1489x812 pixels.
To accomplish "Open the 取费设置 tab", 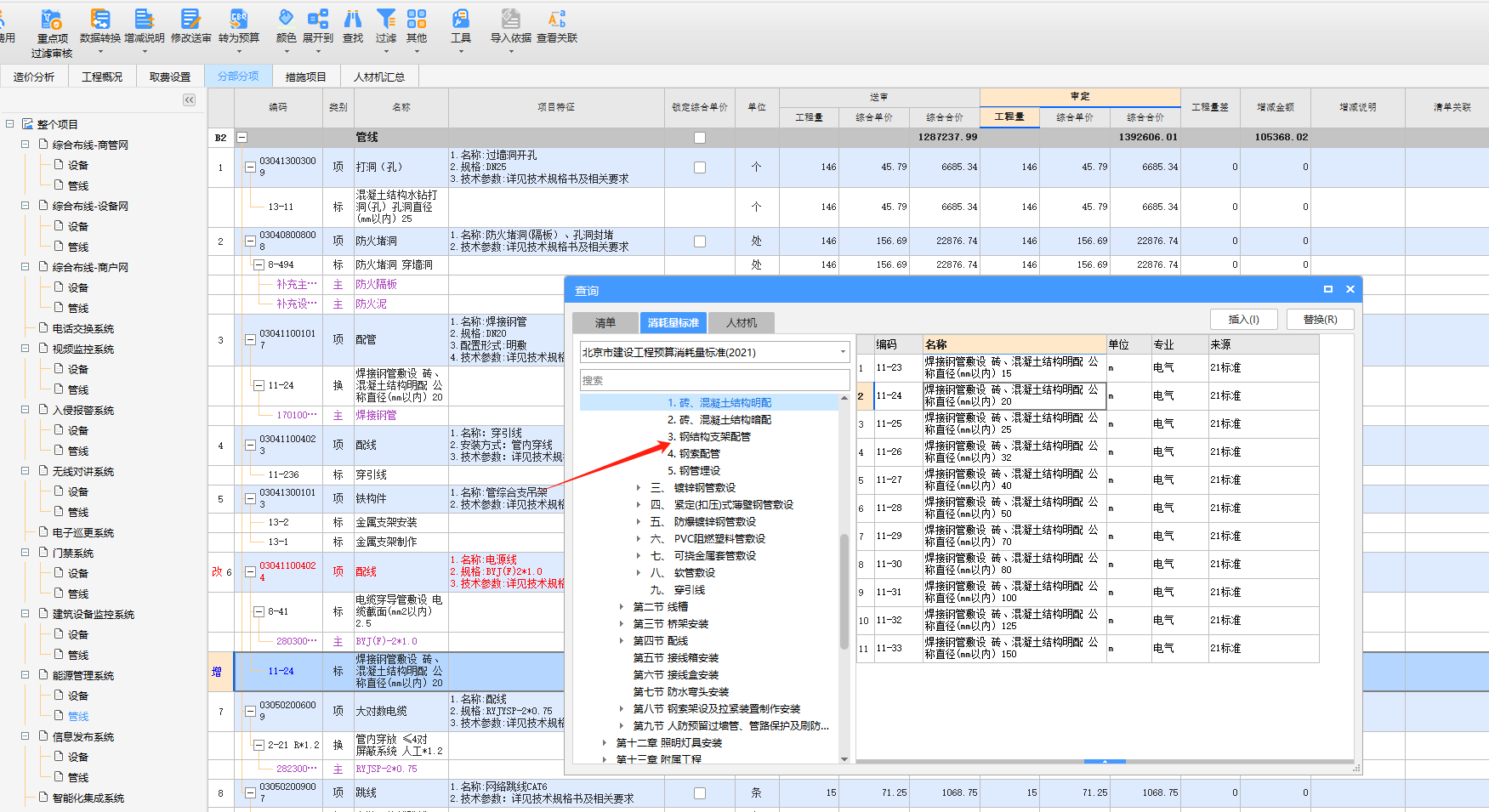I will [x=170, y=77].
